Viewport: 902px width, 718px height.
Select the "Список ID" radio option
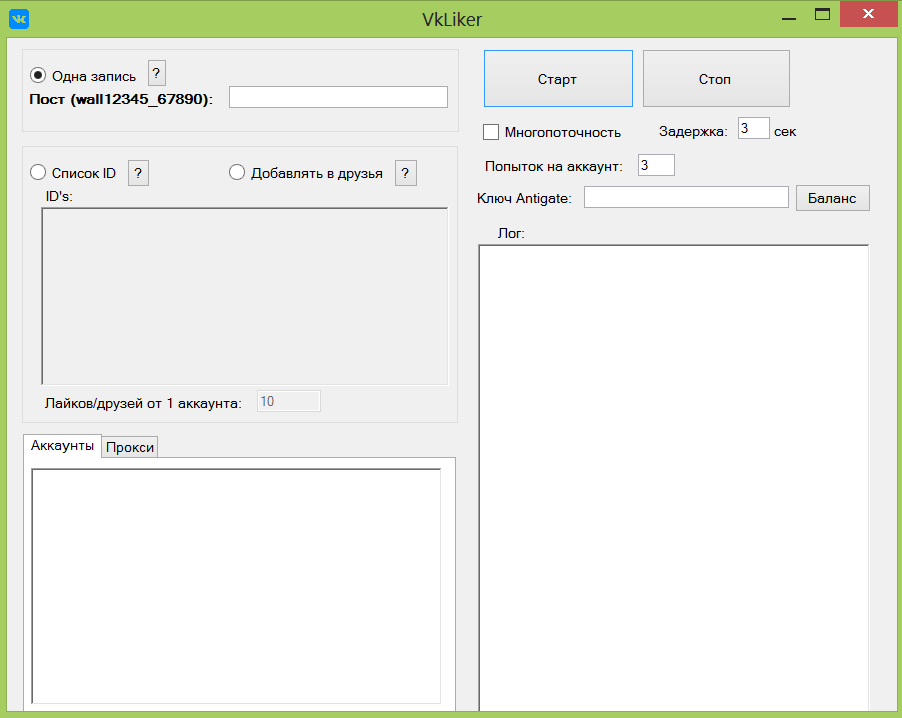(38, 172)
